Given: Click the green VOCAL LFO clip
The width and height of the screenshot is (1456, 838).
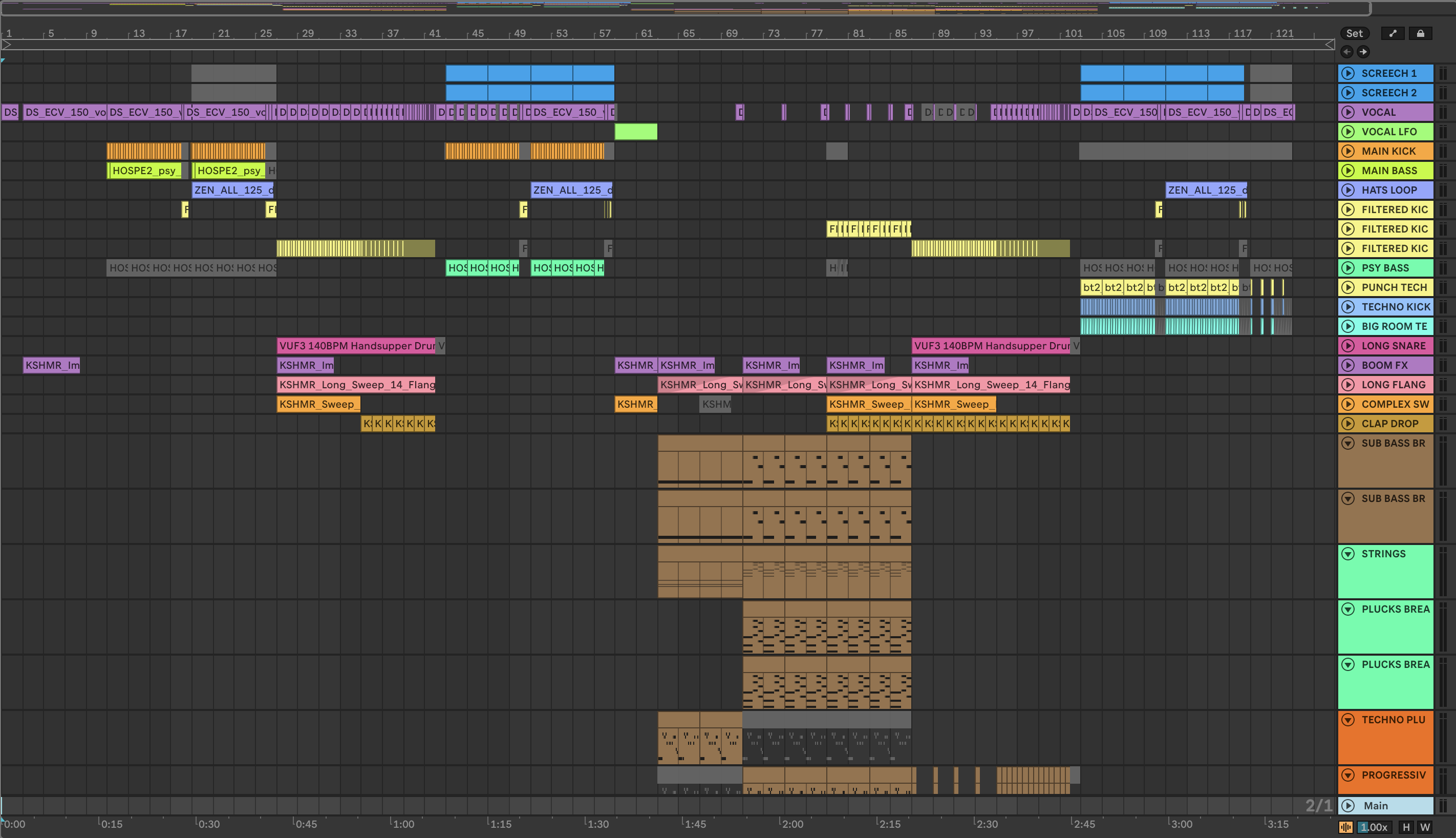Looking at the screenshot, I should pyautogui.click(x=636, y=132).
